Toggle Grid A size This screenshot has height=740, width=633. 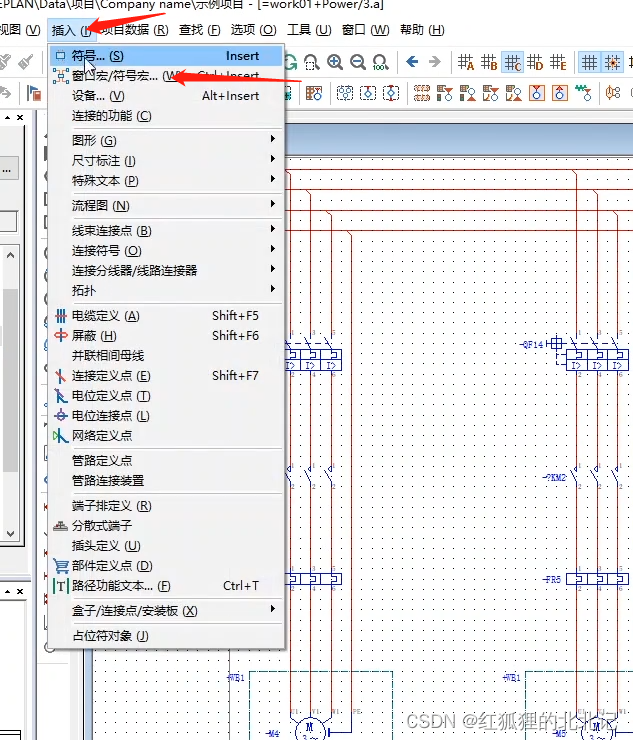click(466, 62)
